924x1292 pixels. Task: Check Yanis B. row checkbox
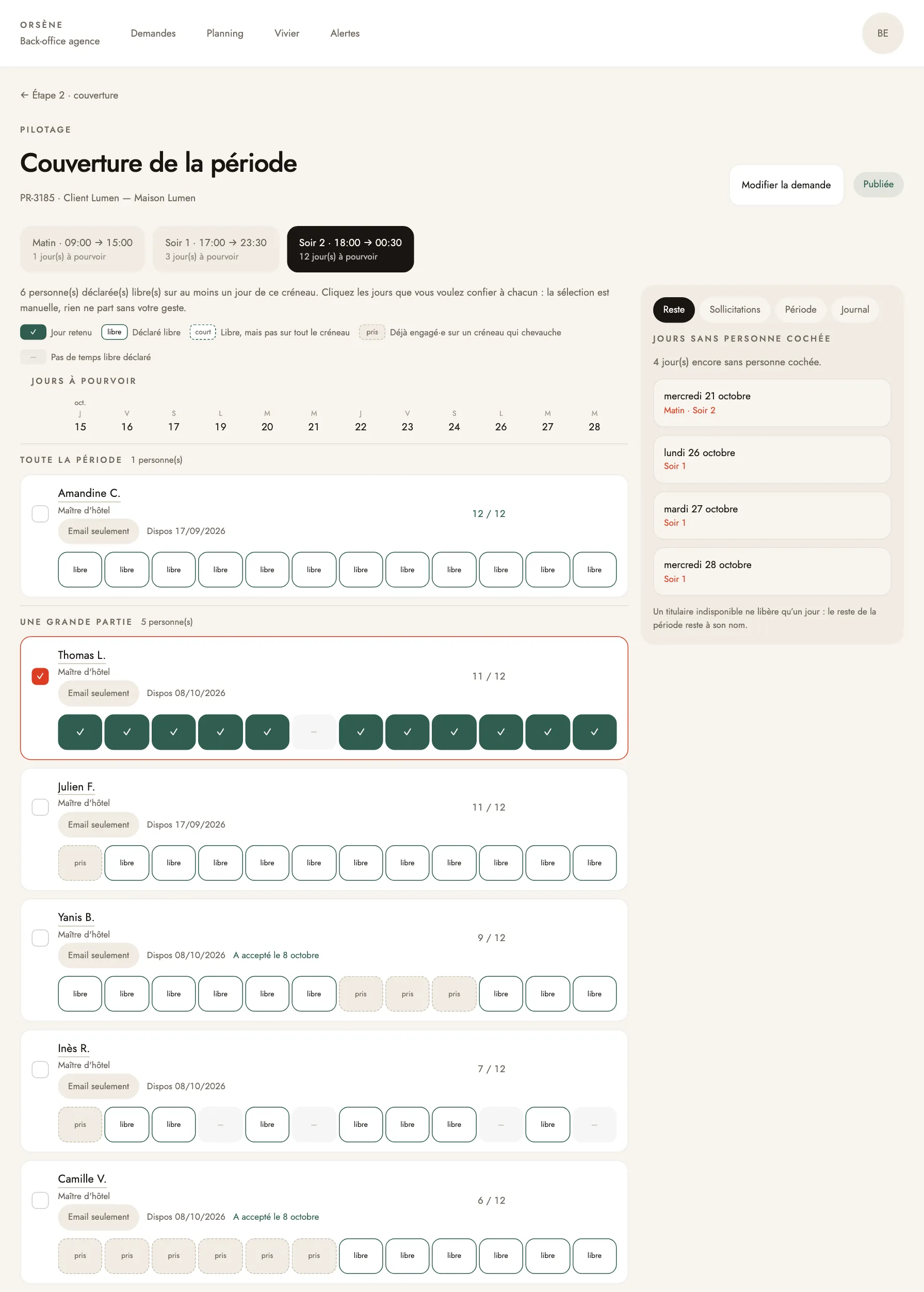click(40, 938)
